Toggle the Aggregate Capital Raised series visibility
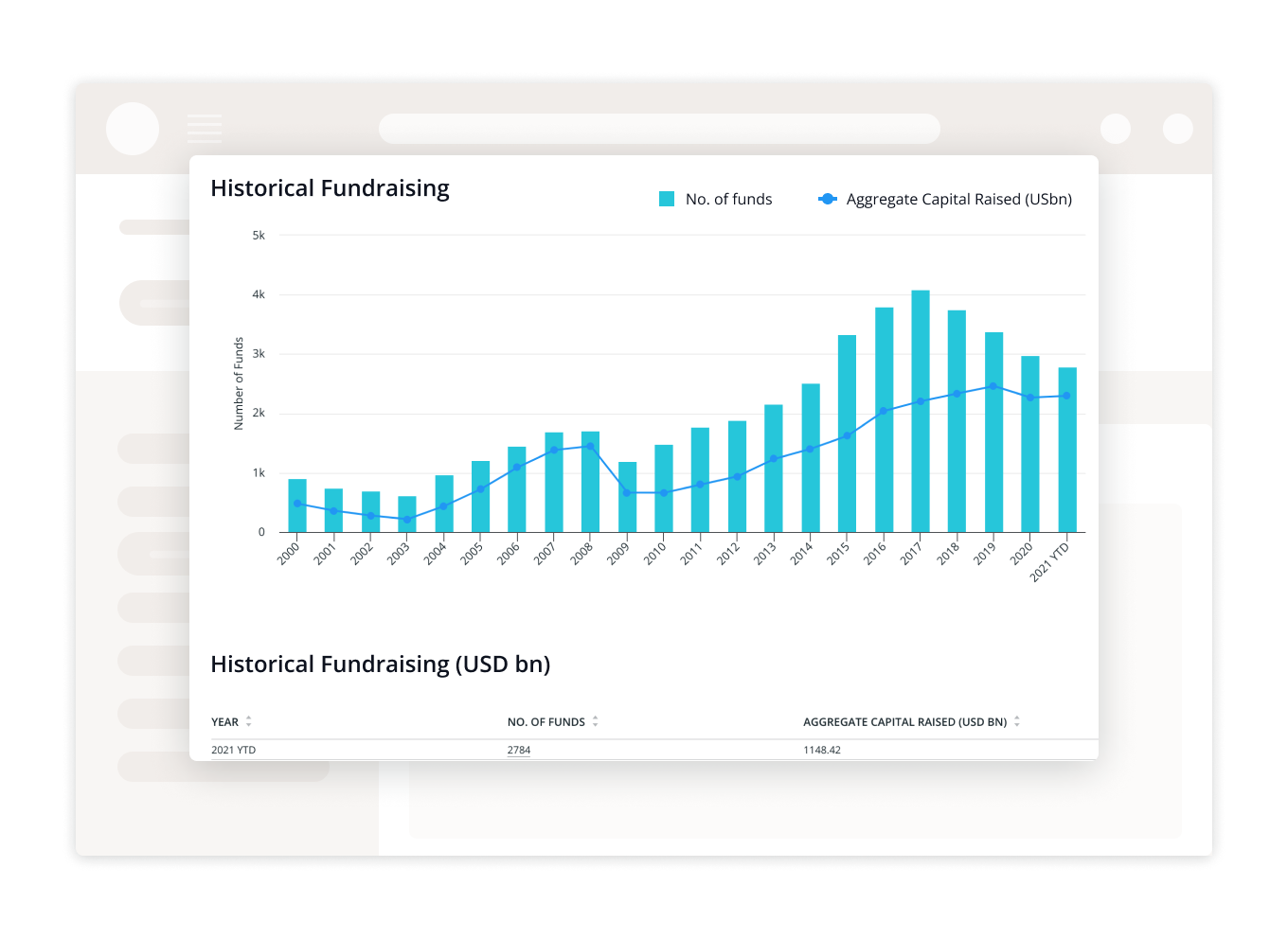Image resolution: width=1288 pixels, height=939 pixels. click(959, 199)
